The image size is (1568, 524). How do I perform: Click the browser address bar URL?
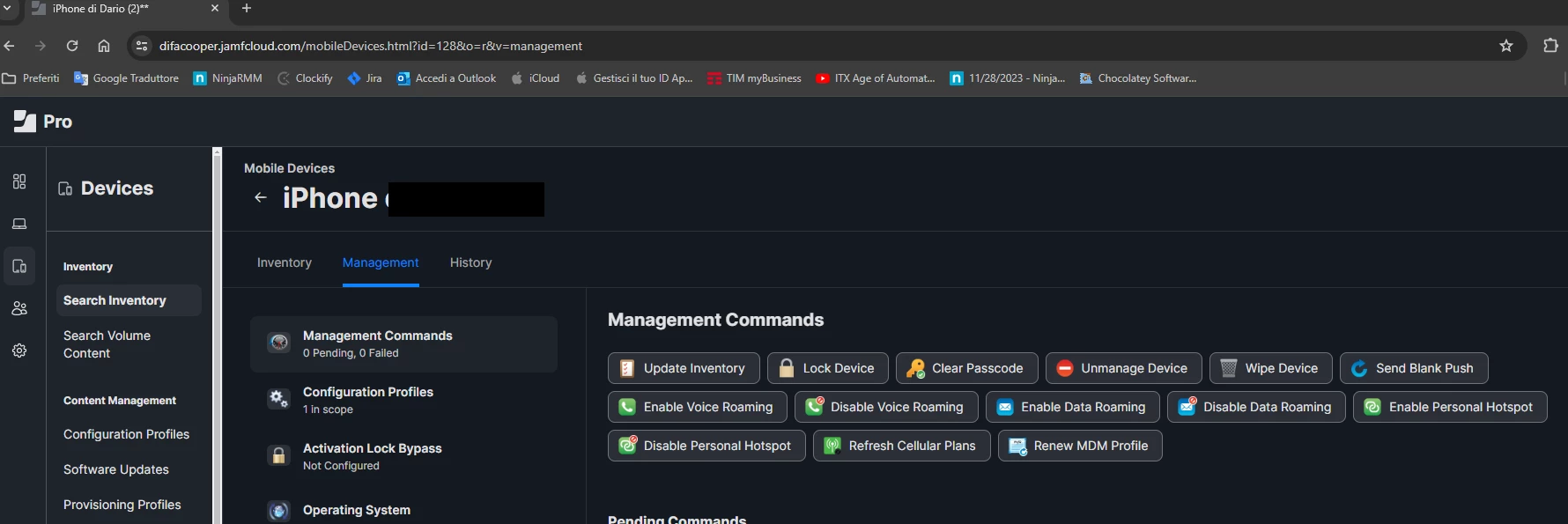click(371, 46)
